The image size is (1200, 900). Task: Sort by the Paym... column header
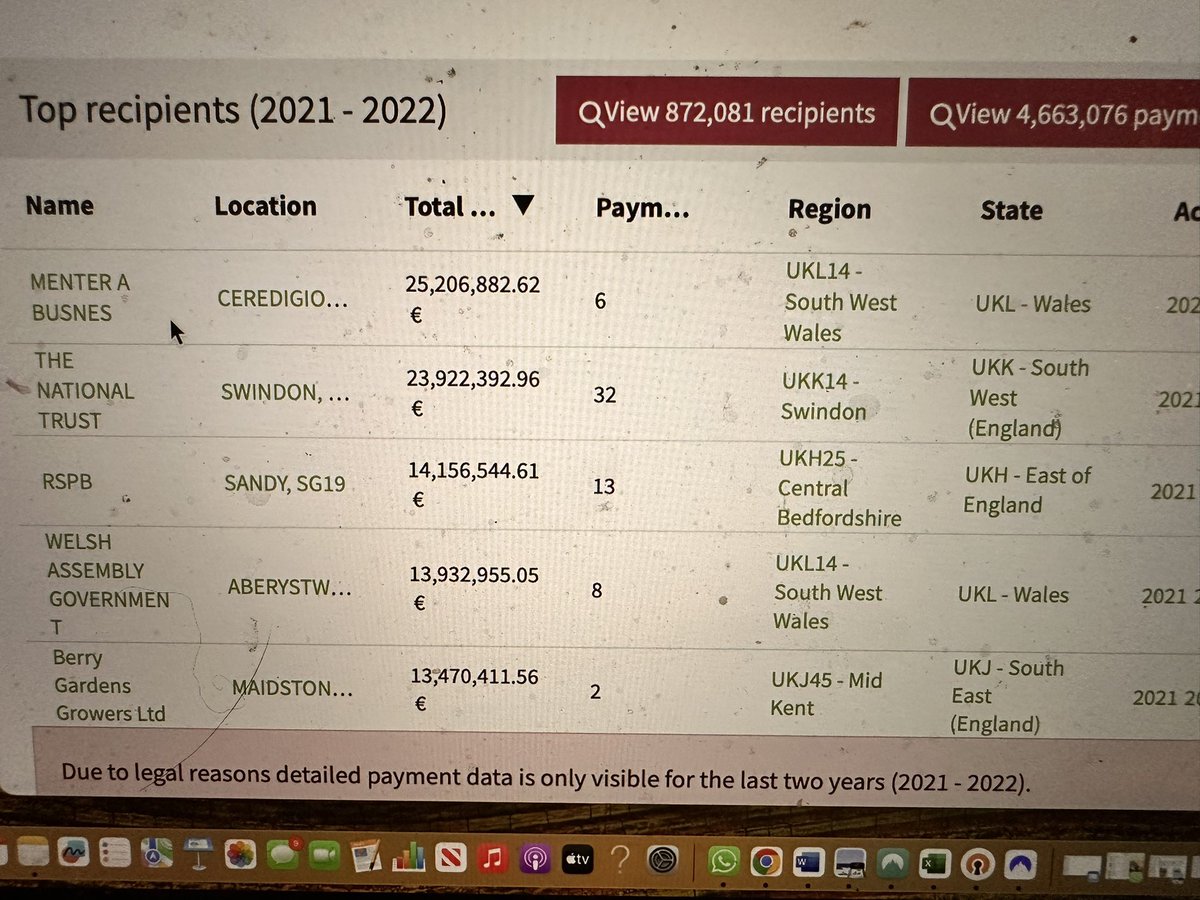click(x=642, y=208)
